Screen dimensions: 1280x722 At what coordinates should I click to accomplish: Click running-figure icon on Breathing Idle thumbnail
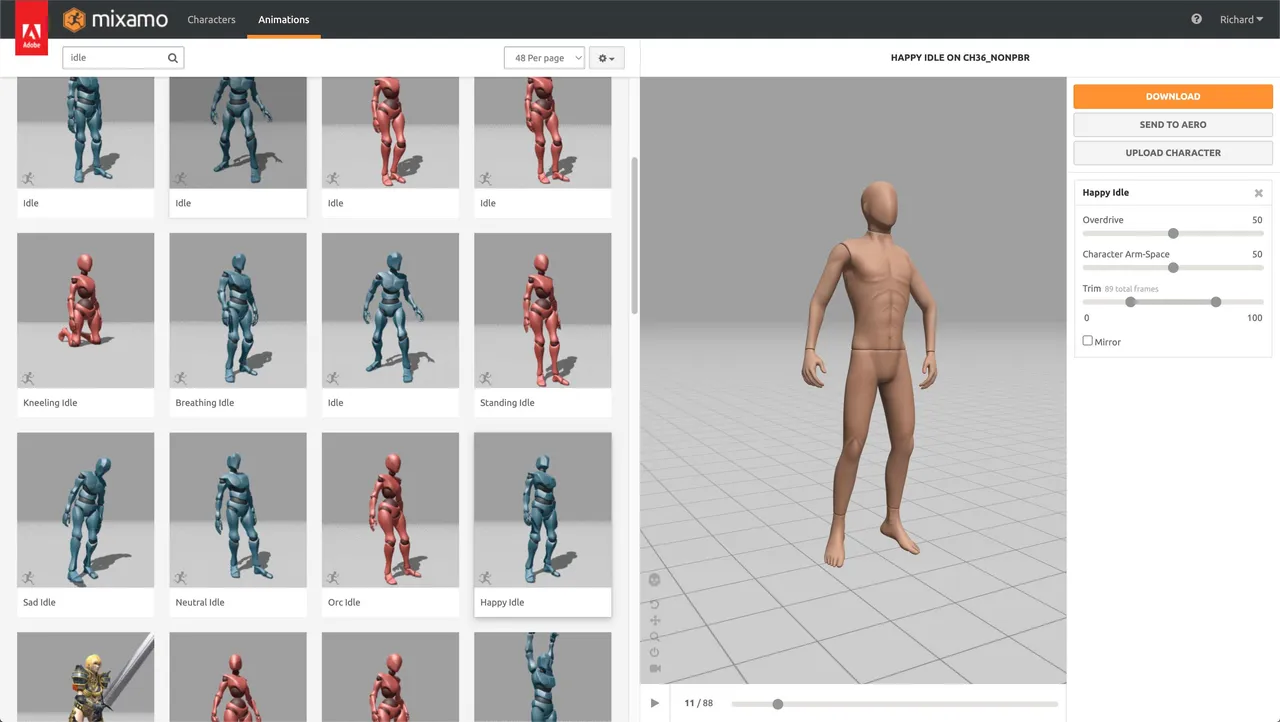click(x=180, y=378)
